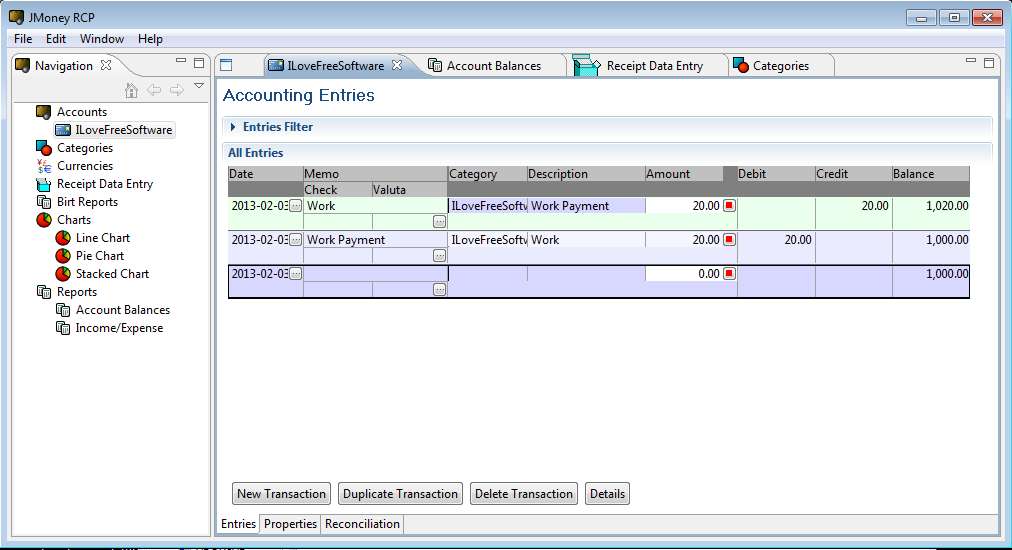Open date picker for the Work entry
The height and width of the screenshot is (550, 1012).
point(295,206)
